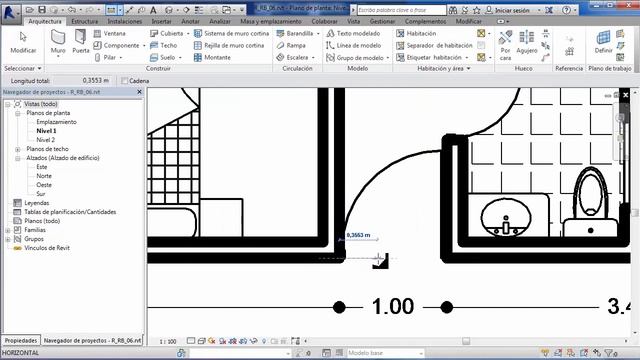Select the Montante tool
The width and height of the screenshot is (640, 360).
[213, 58]
